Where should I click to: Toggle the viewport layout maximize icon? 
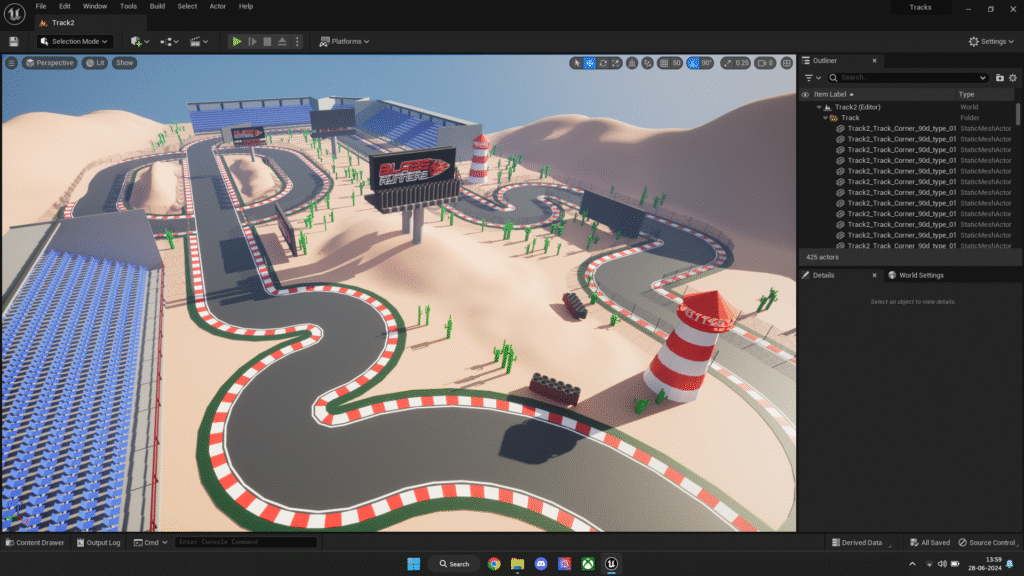[x=786, y=63]
